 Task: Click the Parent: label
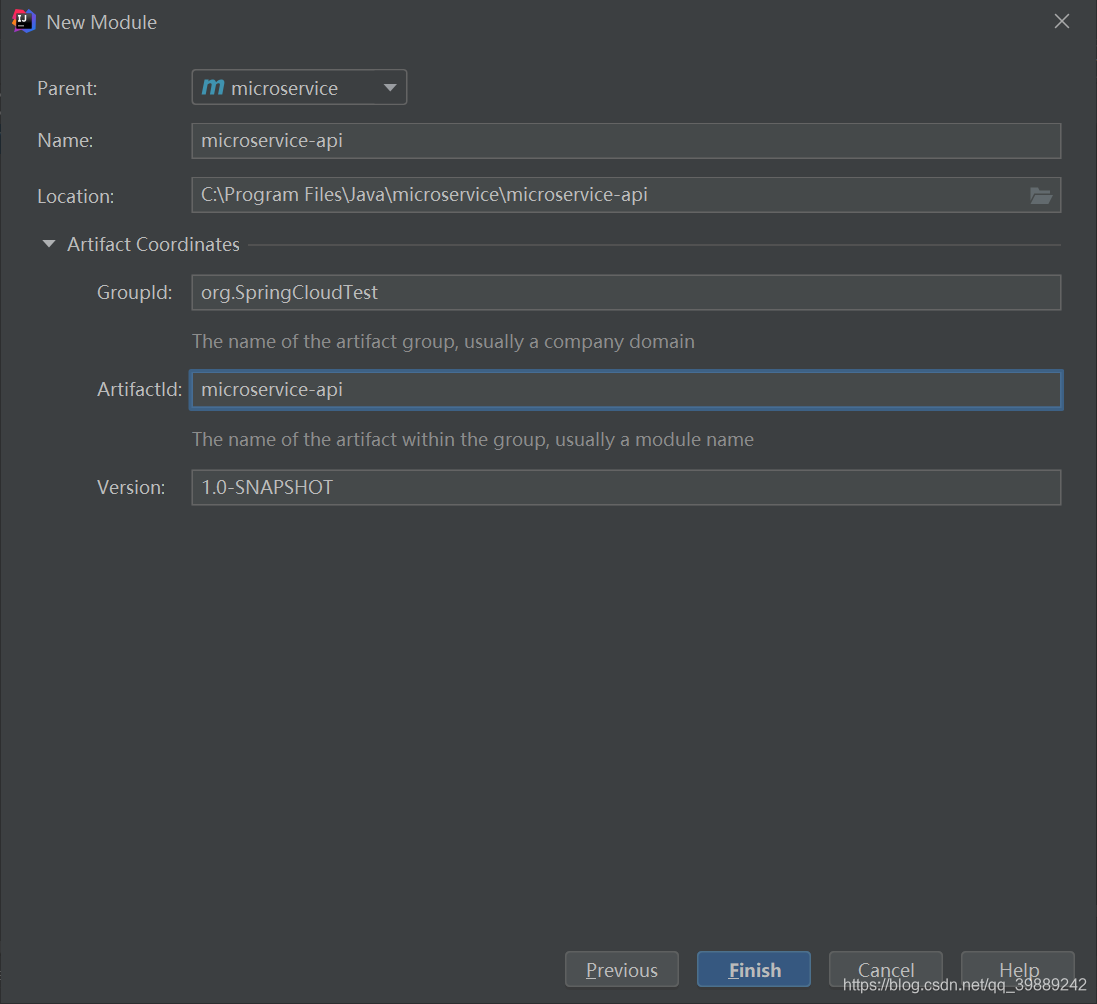pyautogui.click(x=67, y=88)
